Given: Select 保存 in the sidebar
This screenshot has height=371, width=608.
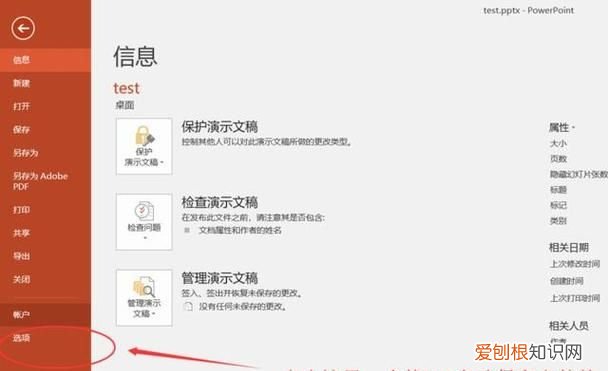Looking at the screenshot, I should (45, 130).
